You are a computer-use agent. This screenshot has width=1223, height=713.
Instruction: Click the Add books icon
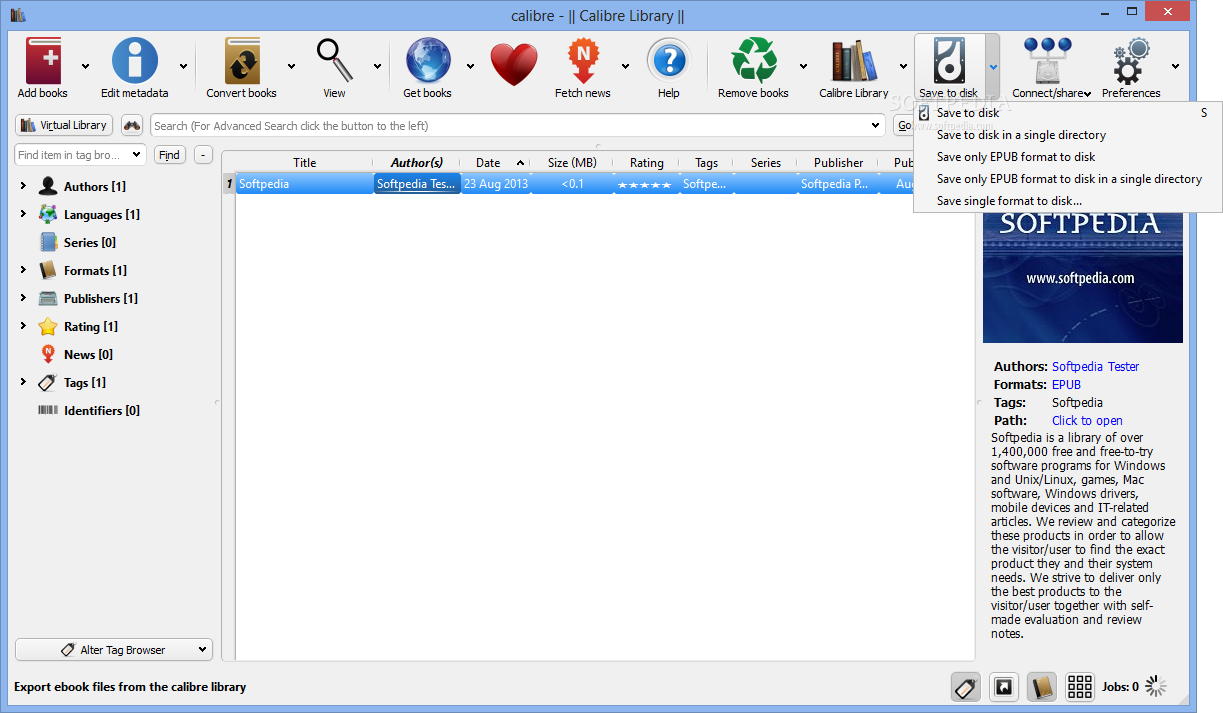[x=42, y=62]
